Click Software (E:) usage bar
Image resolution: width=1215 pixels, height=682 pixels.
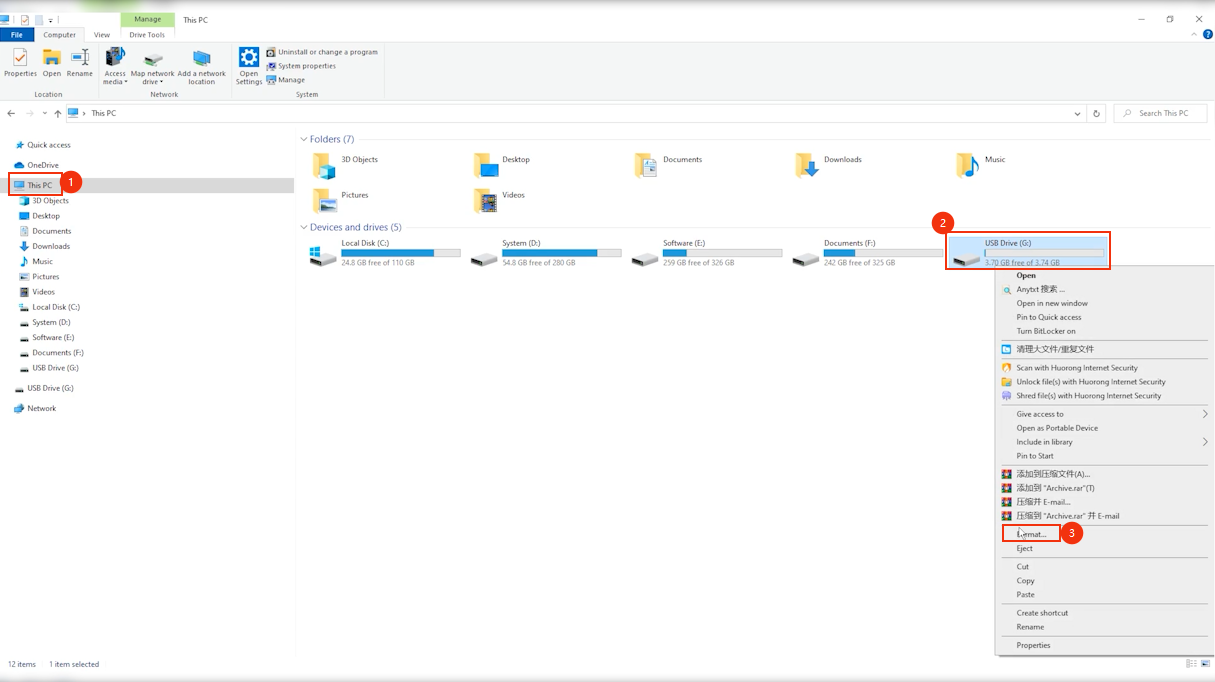tap(723, 253)
